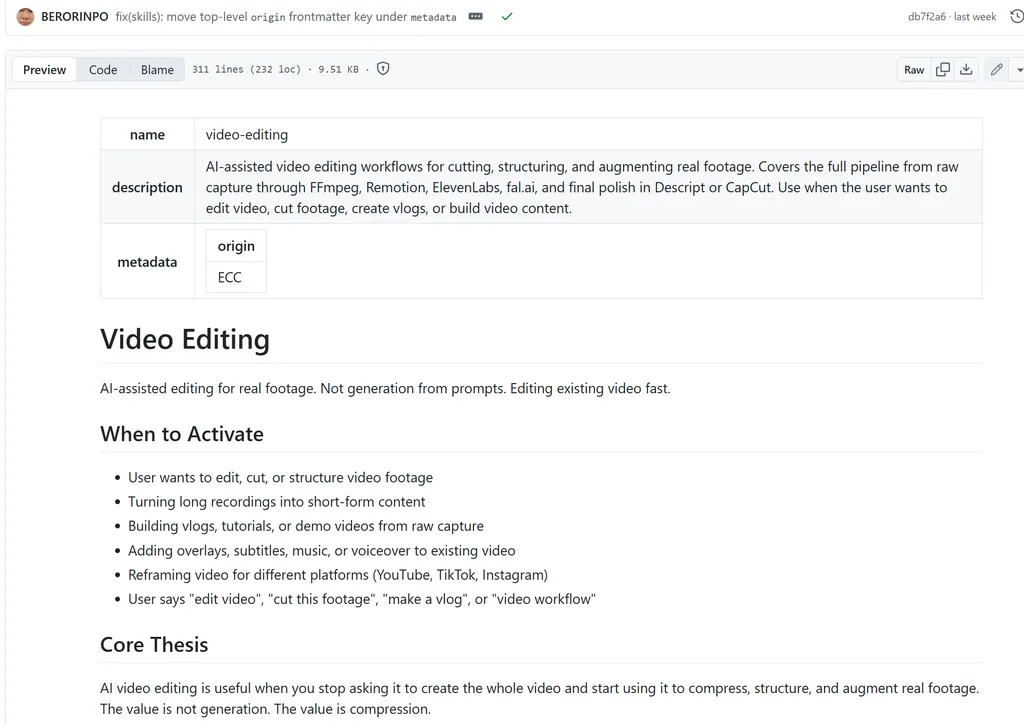This screenshot has height=725, width=1024.
Task: Click bullet 'Building vlogs, tutorials, or demo videos'
Action: click(306, 526)
